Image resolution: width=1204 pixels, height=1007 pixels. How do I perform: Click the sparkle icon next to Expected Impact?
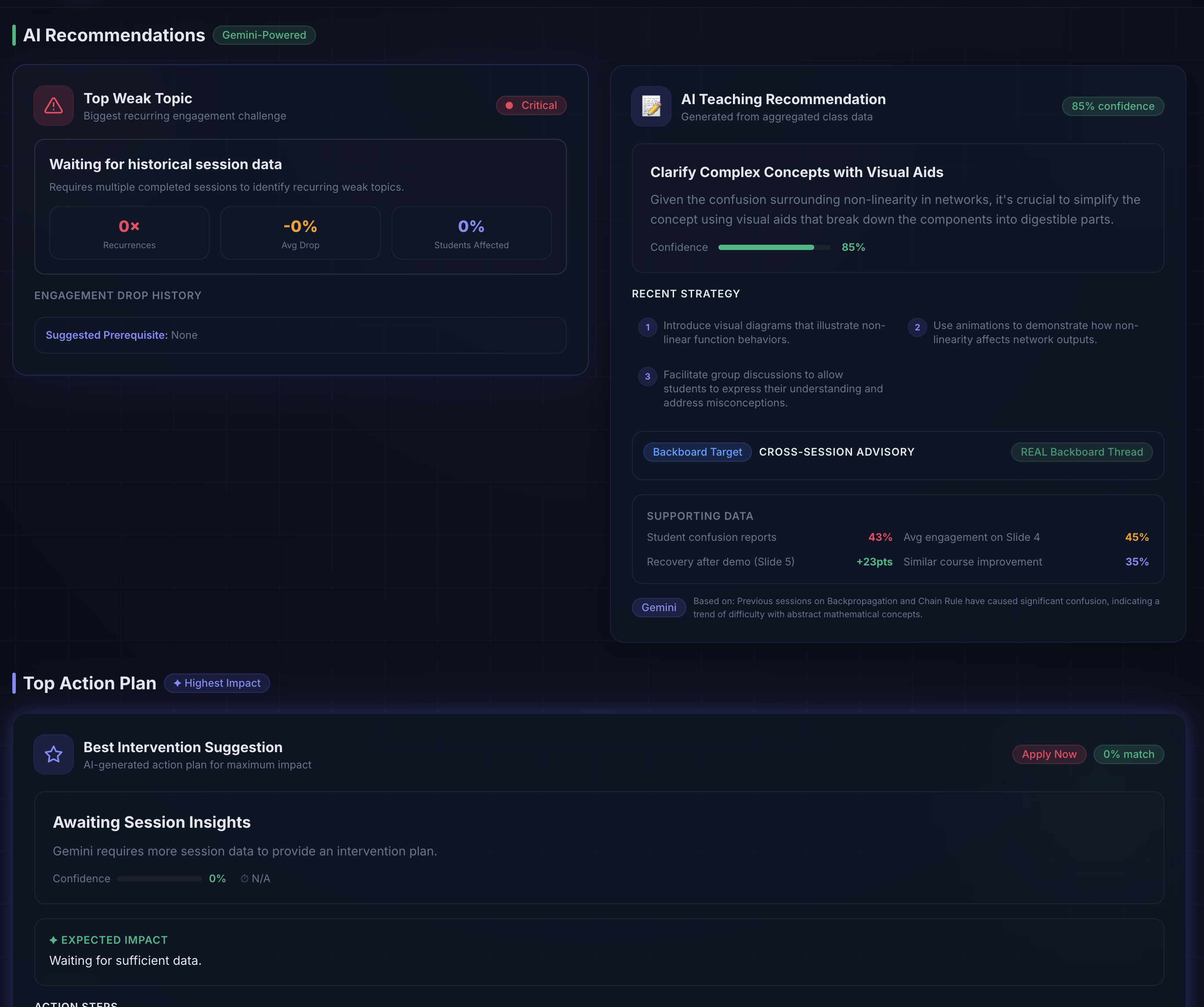click(x=53, y=940)
